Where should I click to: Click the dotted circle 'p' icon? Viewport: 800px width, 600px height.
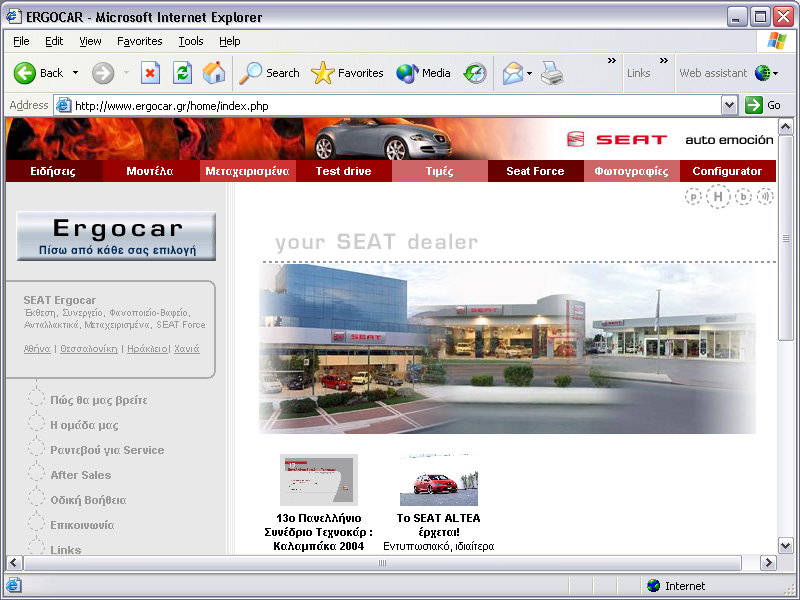693,196
